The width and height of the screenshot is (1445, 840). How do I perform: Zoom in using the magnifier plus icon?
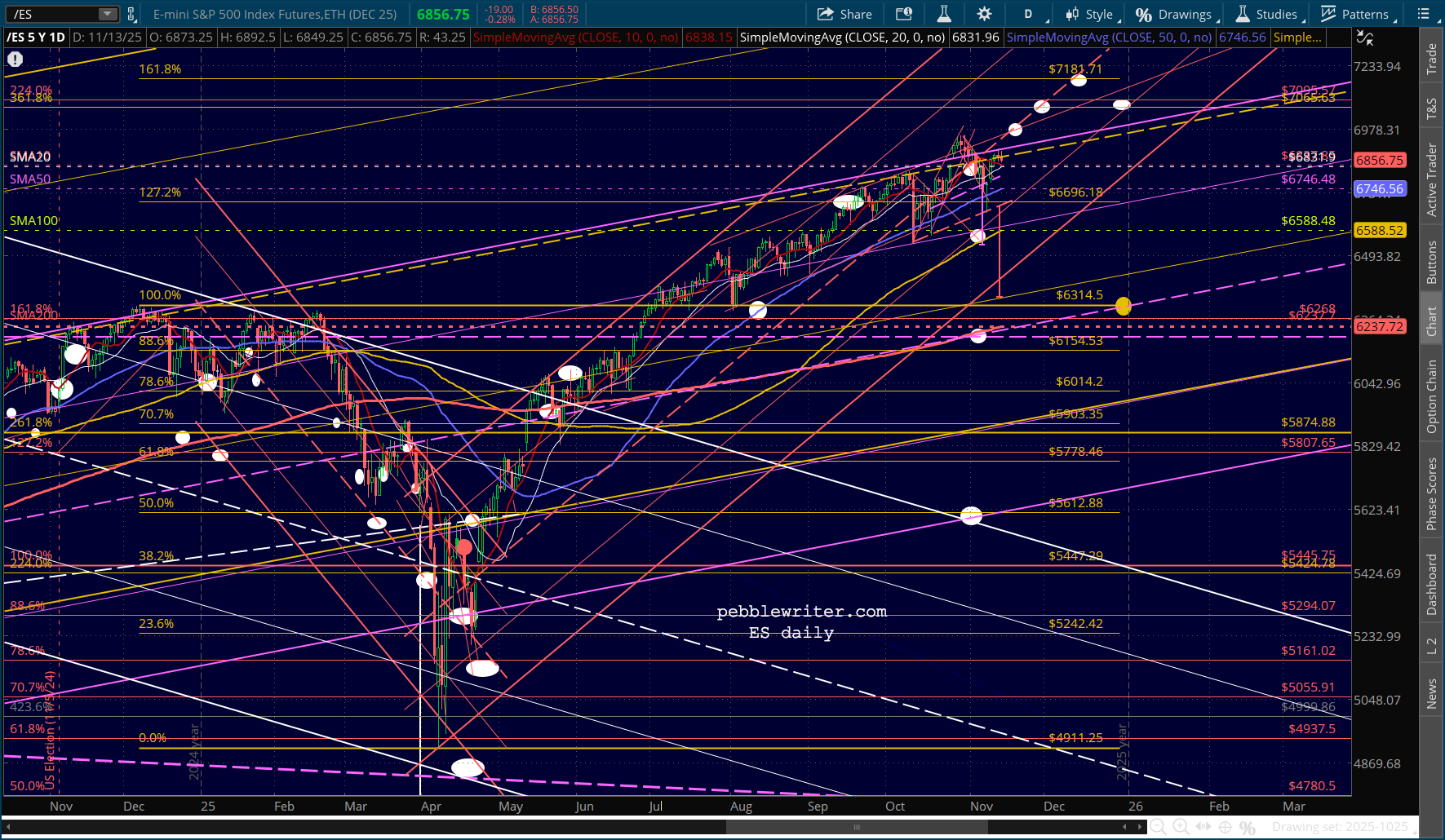tap(1180, 827)
